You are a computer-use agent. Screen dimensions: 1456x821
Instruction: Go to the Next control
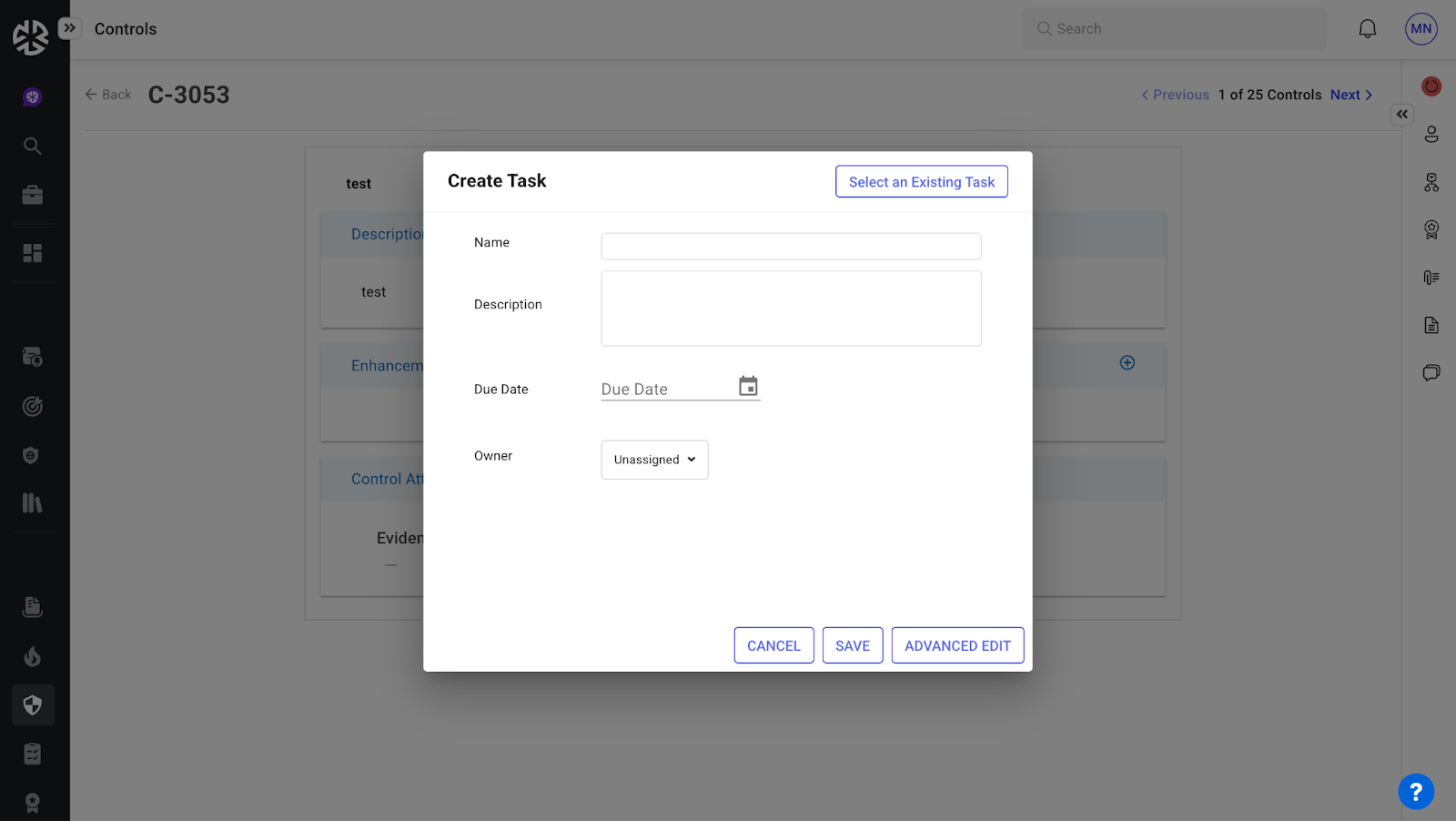tap(1350, 95)
